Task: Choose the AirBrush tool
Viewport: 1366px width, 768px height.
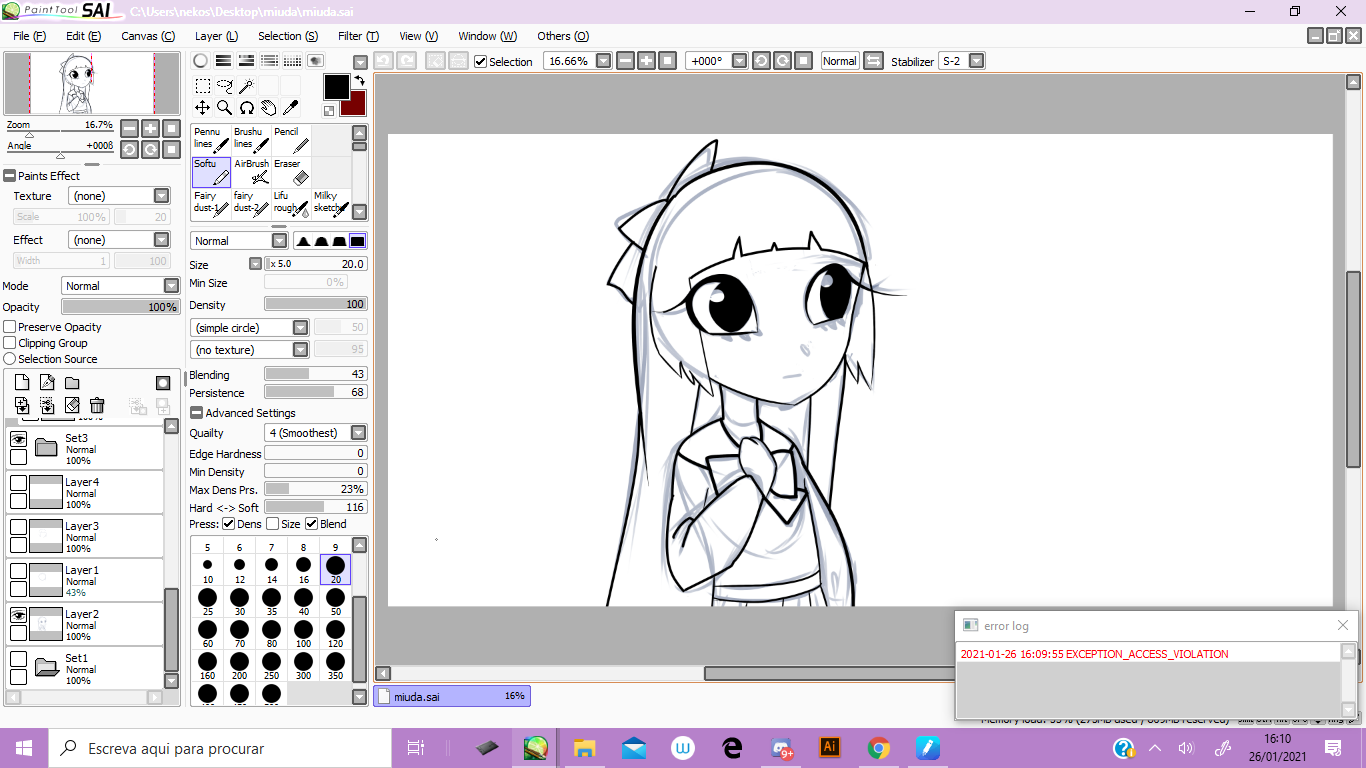Action: 251,172
